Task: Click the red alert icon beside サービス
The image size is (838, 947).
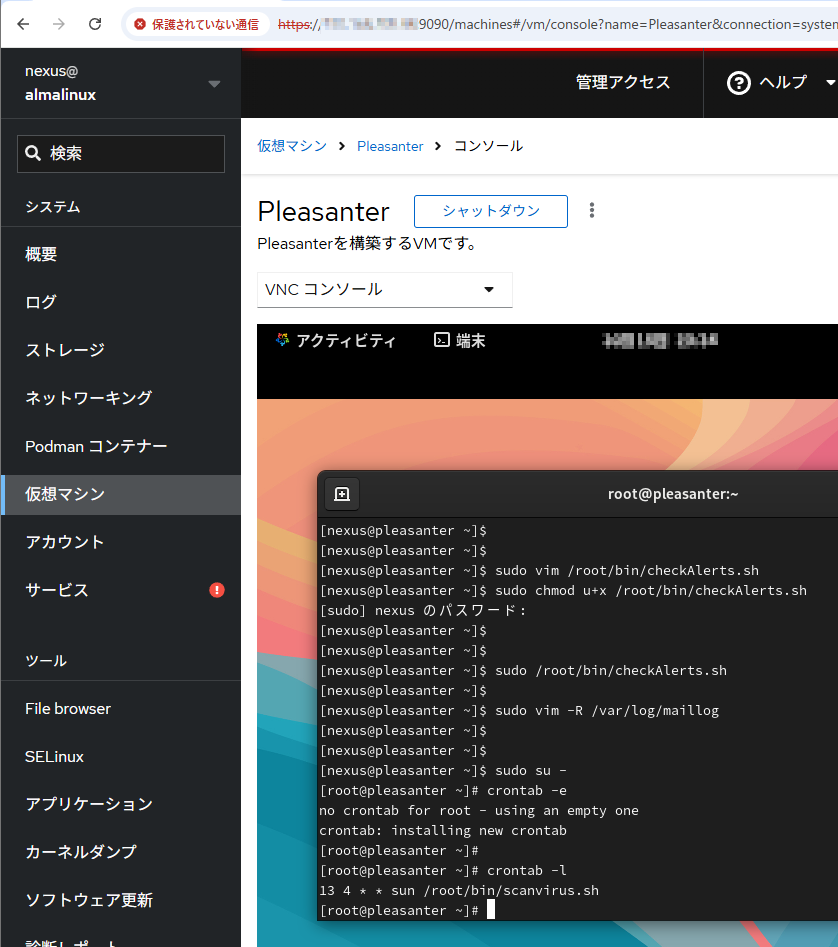Action: (x=217, y=590)
